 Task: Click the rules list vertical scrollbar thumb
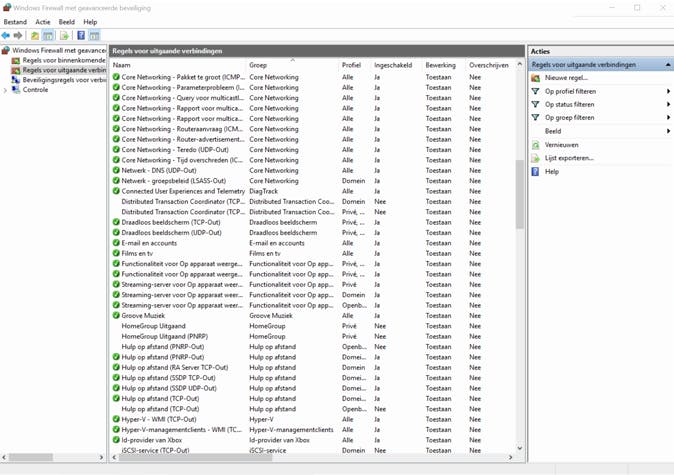point(520,194)
